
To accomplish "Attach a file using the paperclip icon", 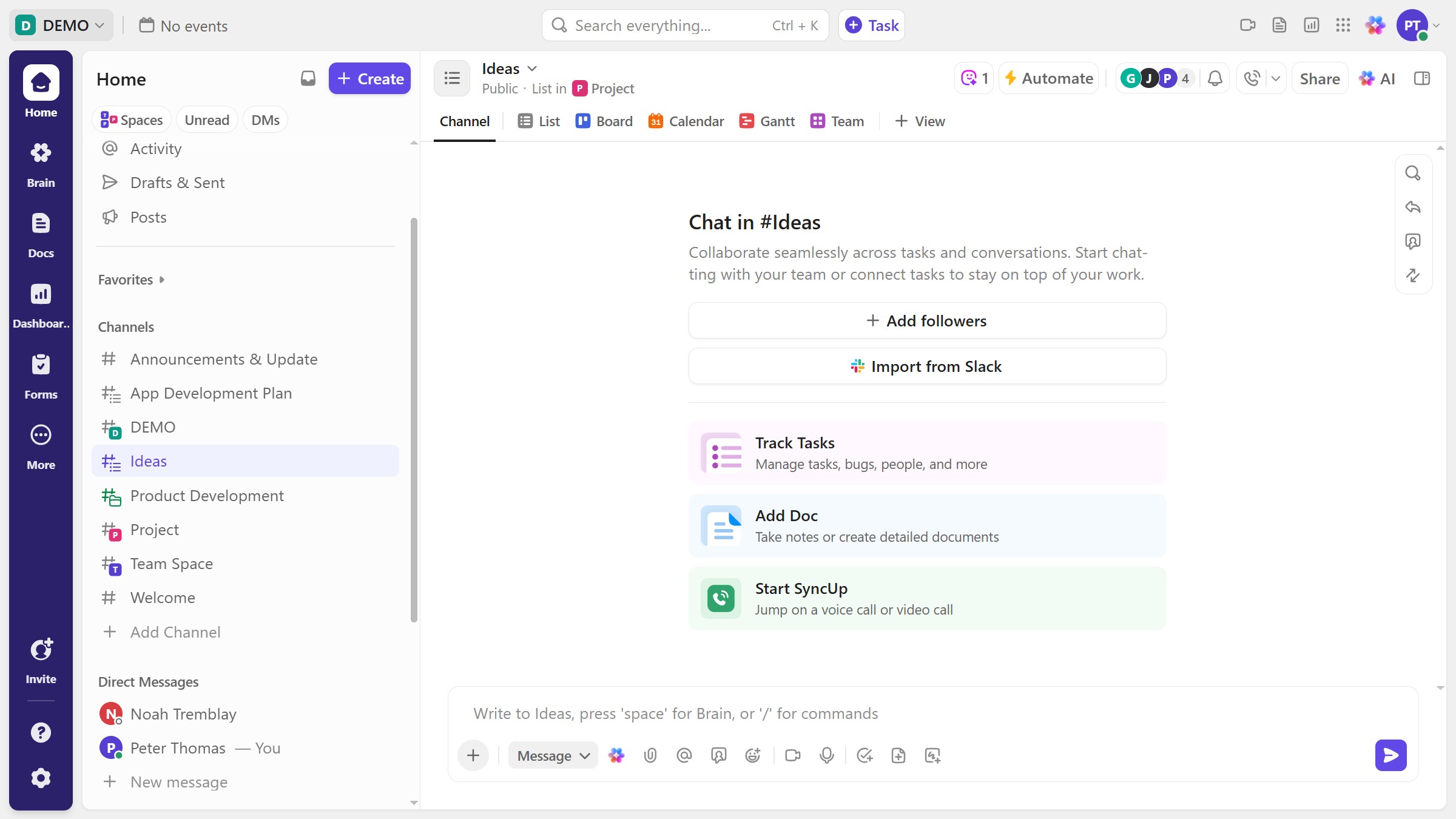I will click(651, 755).
